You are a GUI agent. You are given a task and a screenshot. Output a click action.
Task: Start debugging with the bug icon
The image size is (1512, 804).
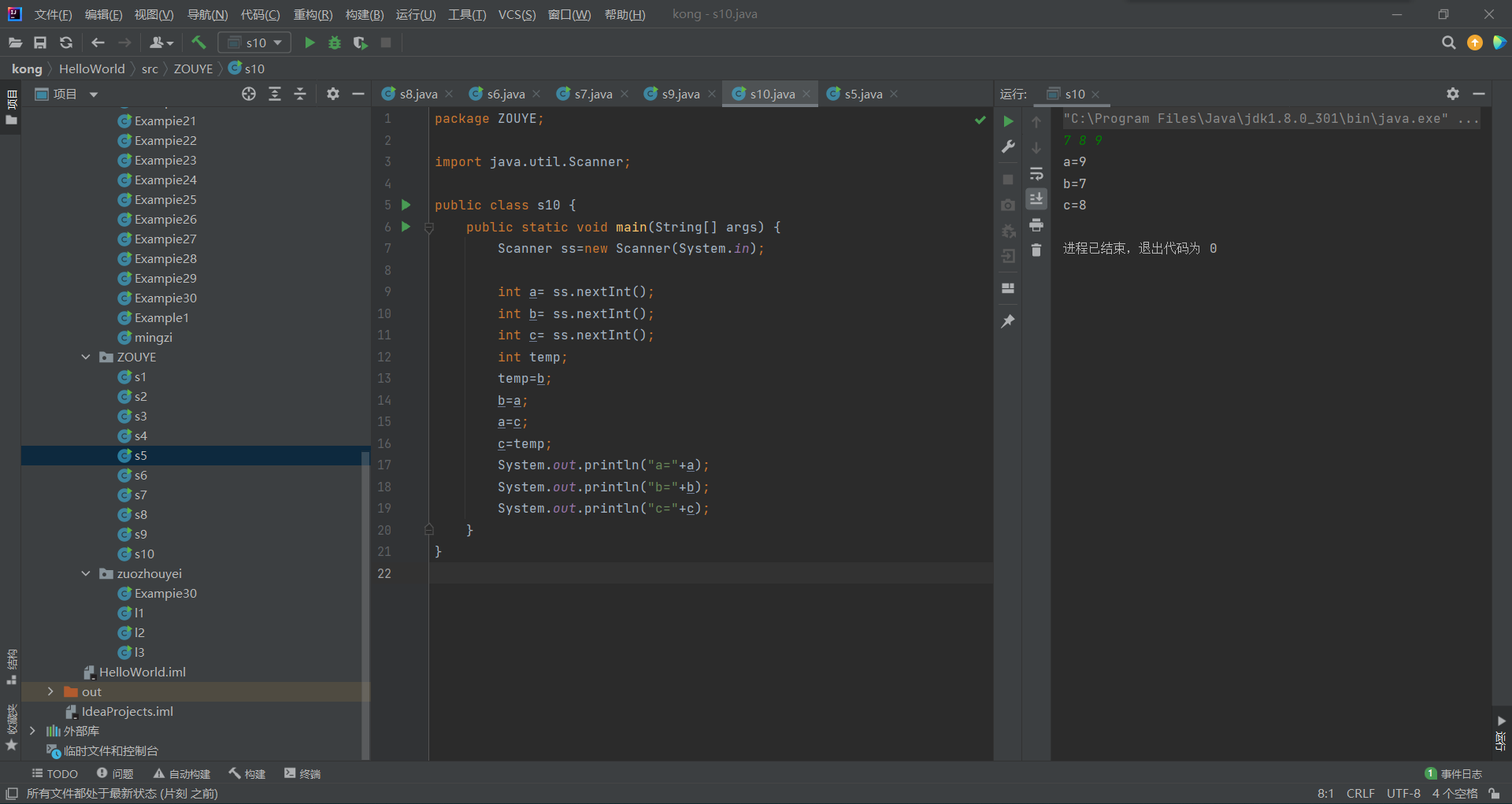(335, 43)
